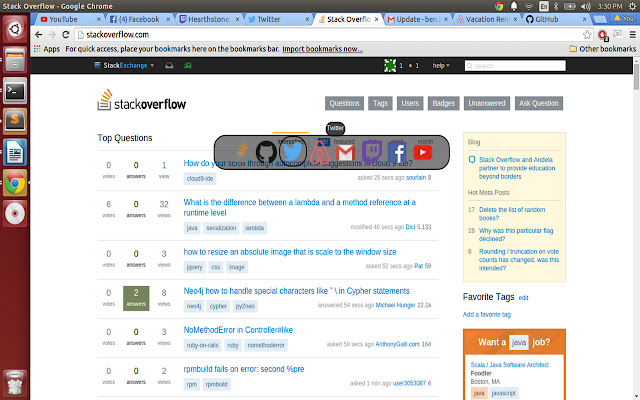Viewport: 640px width, 400px height.
Task: Select Stack Overflow icon in the switcher overlay
Action: pos(242,151)
